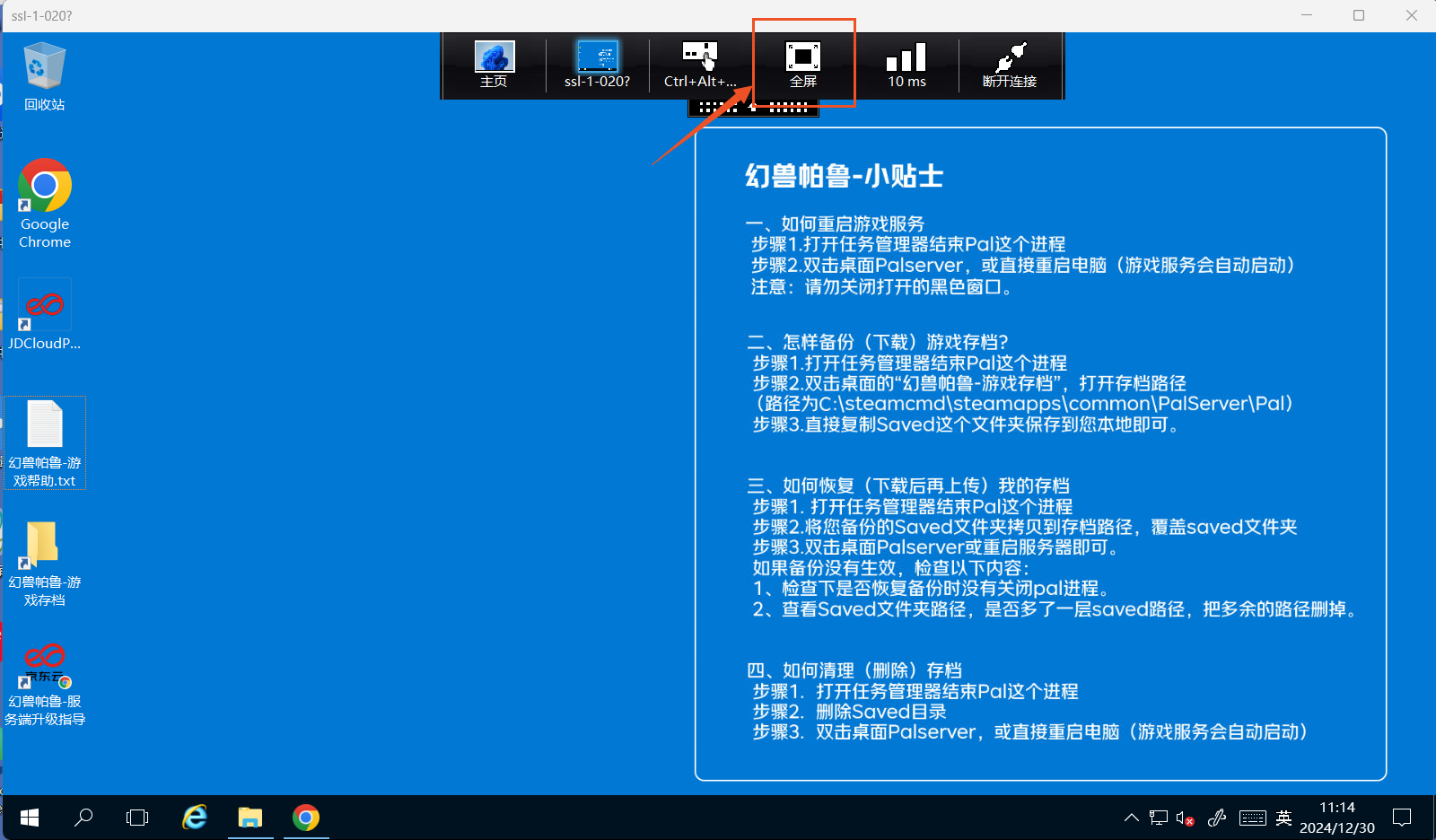
Task: Click 步骤2. 删除Saved目录 line
Action: (x=849, y=712)
